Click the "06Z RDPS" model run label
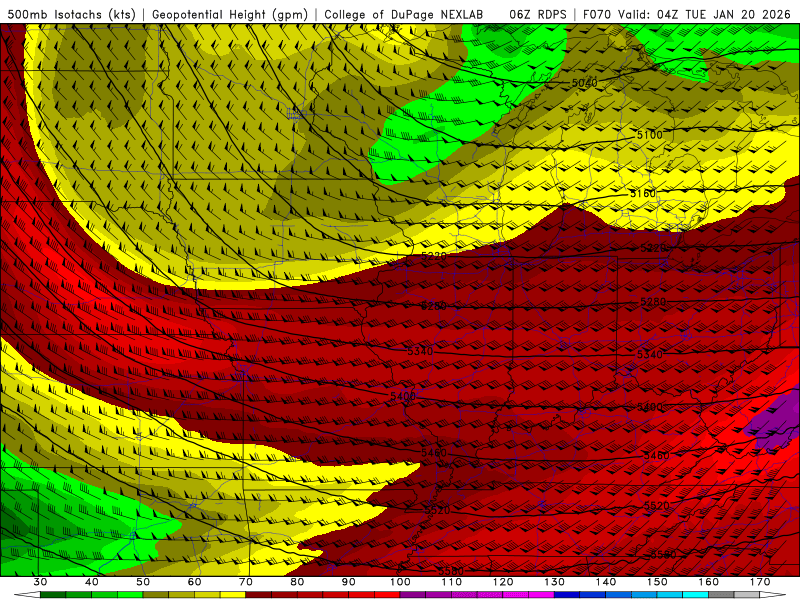This screenshot has width=800, height=600. [538, 14]
